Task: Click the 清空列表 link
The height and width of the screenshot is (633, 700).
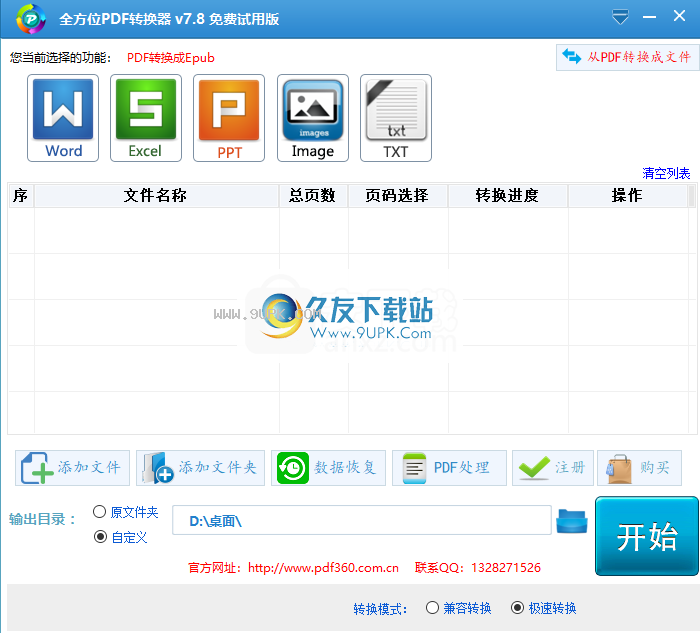Action: (666, 173)
